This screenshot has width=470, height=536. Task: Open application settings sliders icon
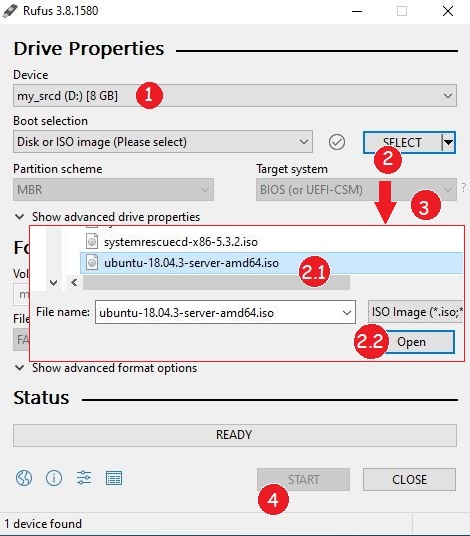(84, 478)
